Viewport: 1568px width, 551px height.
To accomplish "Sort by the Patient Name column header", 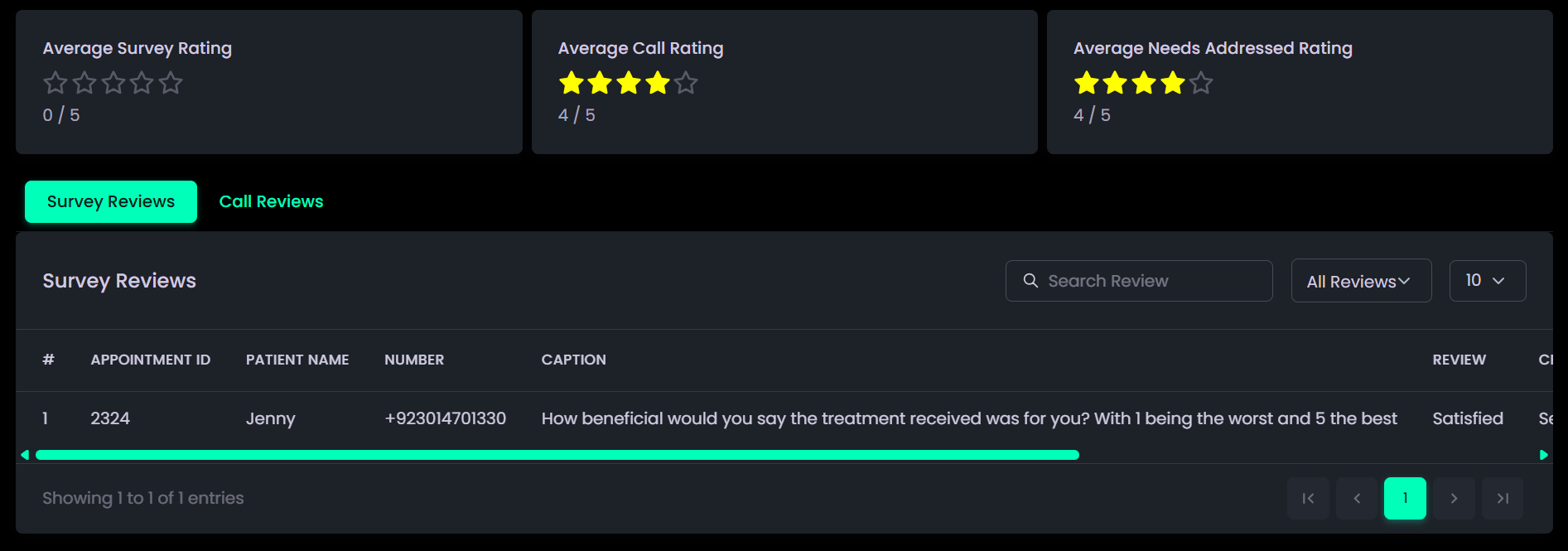I will click(x=297, y=360).
